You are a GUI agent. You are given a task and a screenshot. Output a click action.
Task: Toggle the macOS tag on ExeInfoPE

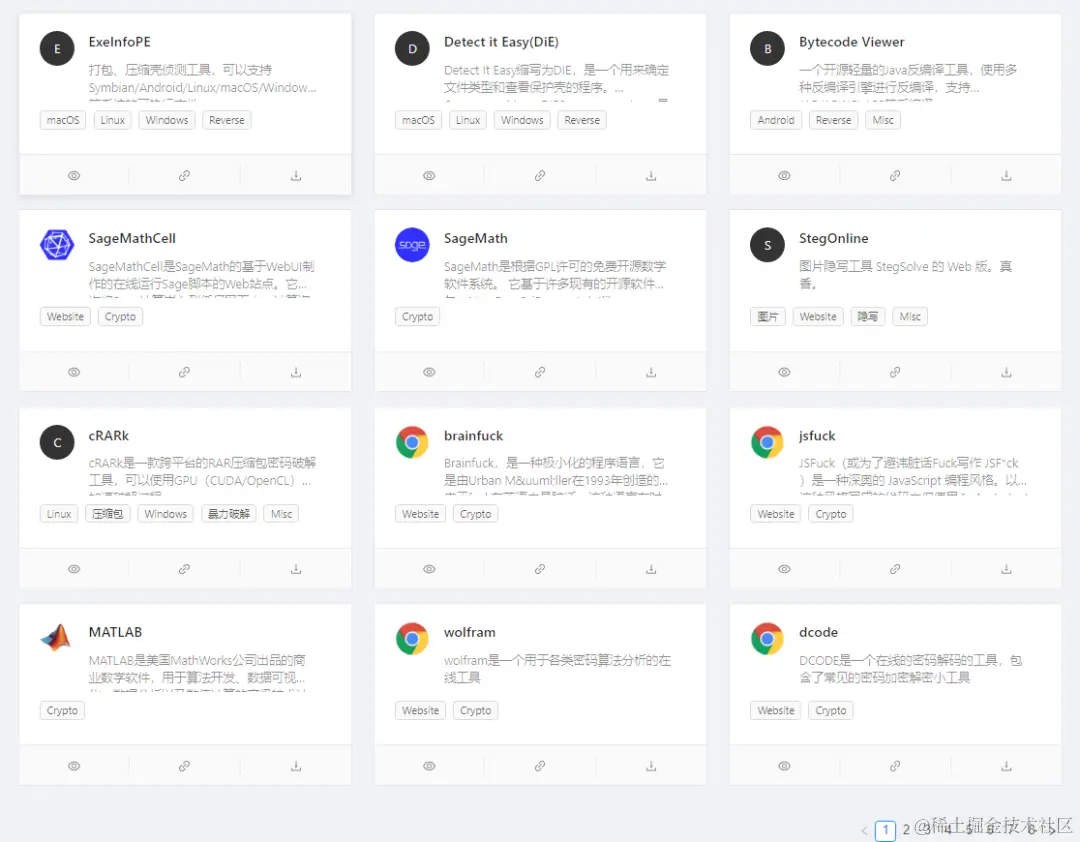pyautogui.click(x=62, y=119)
